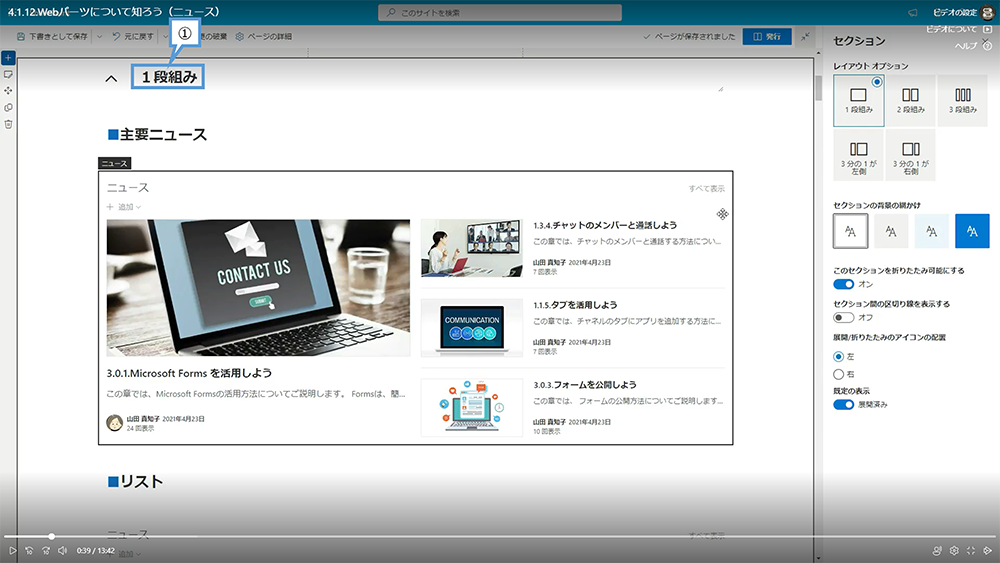Click the move web part icon in News
Screen dimensions: 1000x563
[722, 214]
